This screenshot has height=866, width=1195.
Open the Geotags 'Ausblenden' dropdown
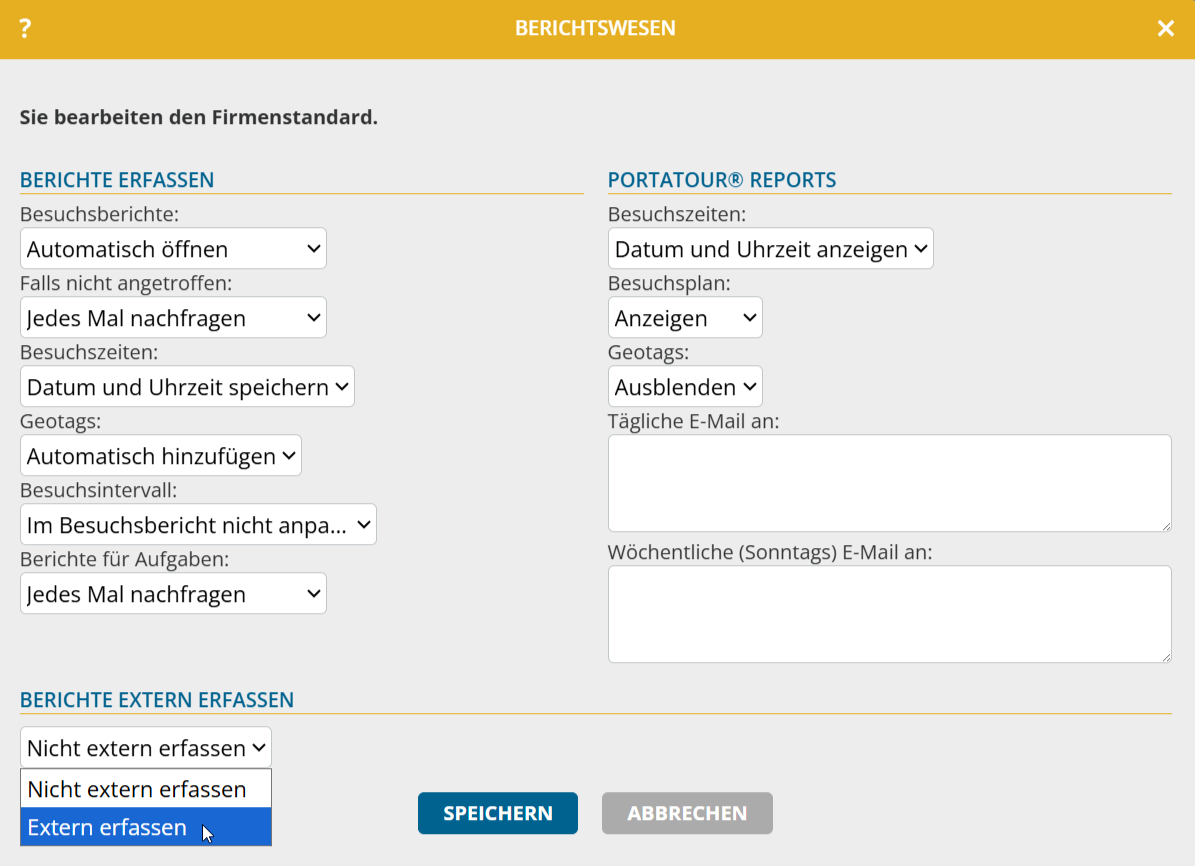(x=685, y=387)
